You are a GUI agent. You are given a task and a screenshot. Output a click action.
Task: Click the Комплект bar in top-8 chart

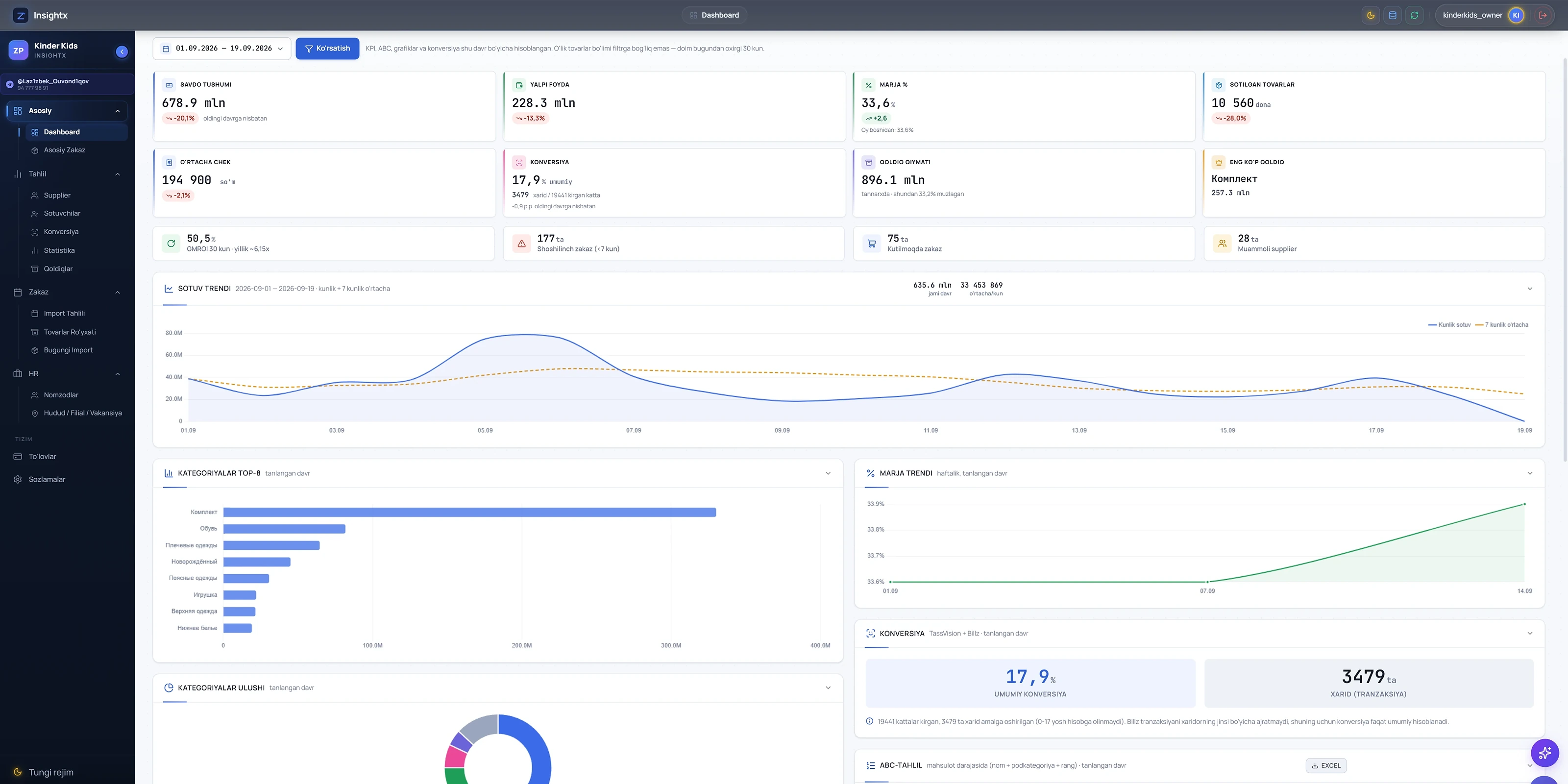click(469, 513)
